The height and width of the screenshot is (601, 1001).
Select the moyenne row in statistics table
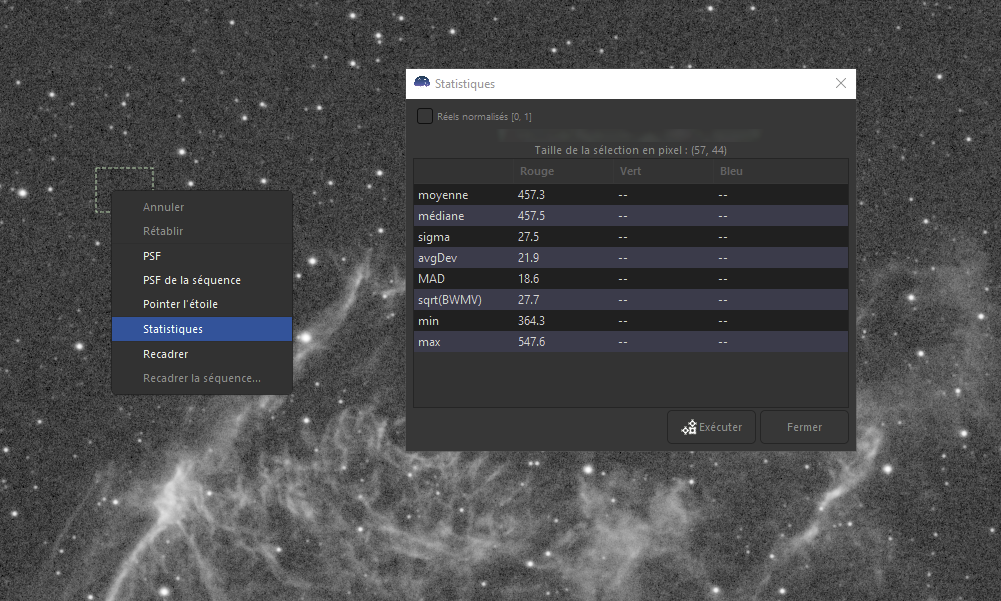click(x=631, y=195)
